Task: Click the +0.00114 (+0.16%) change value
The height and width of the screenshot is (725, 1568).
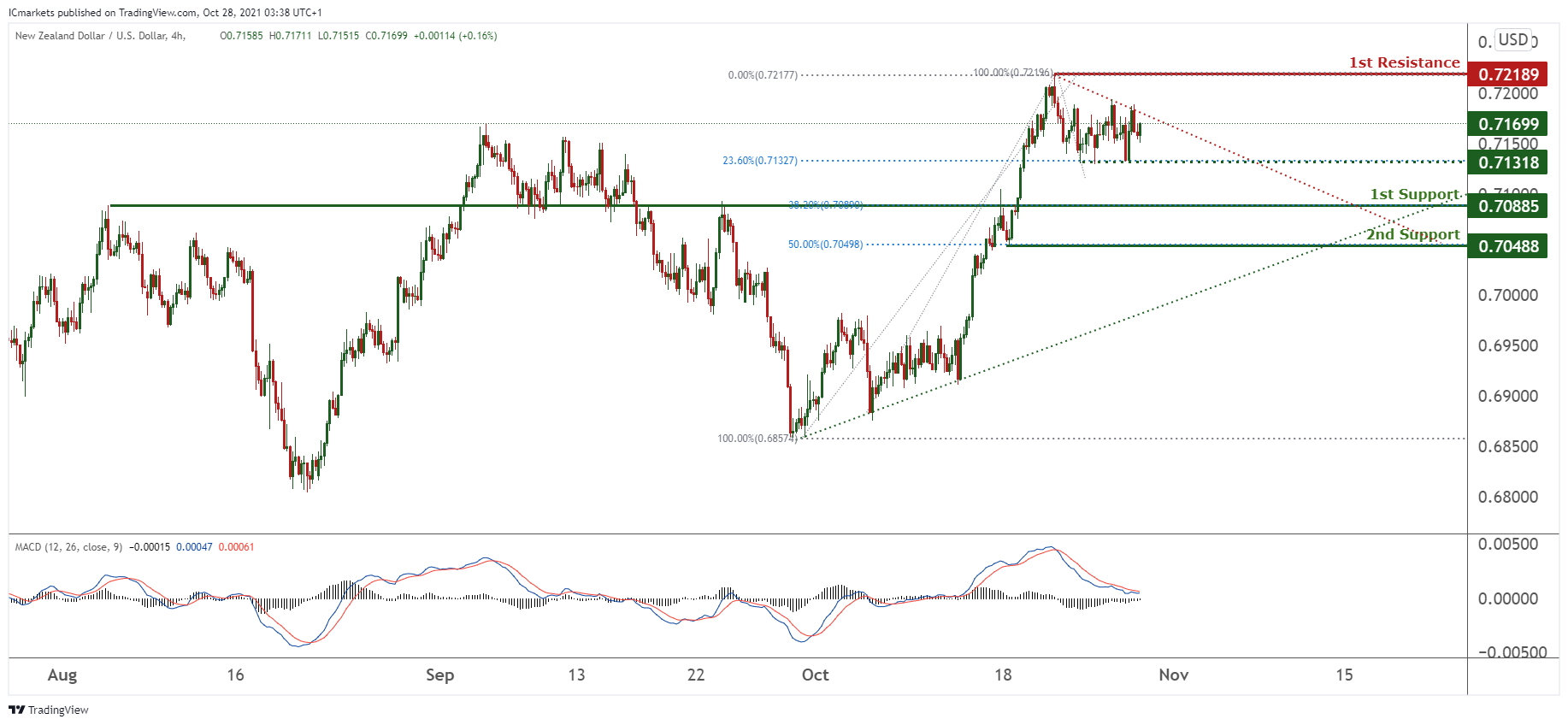Action: [x=455, y=36]
